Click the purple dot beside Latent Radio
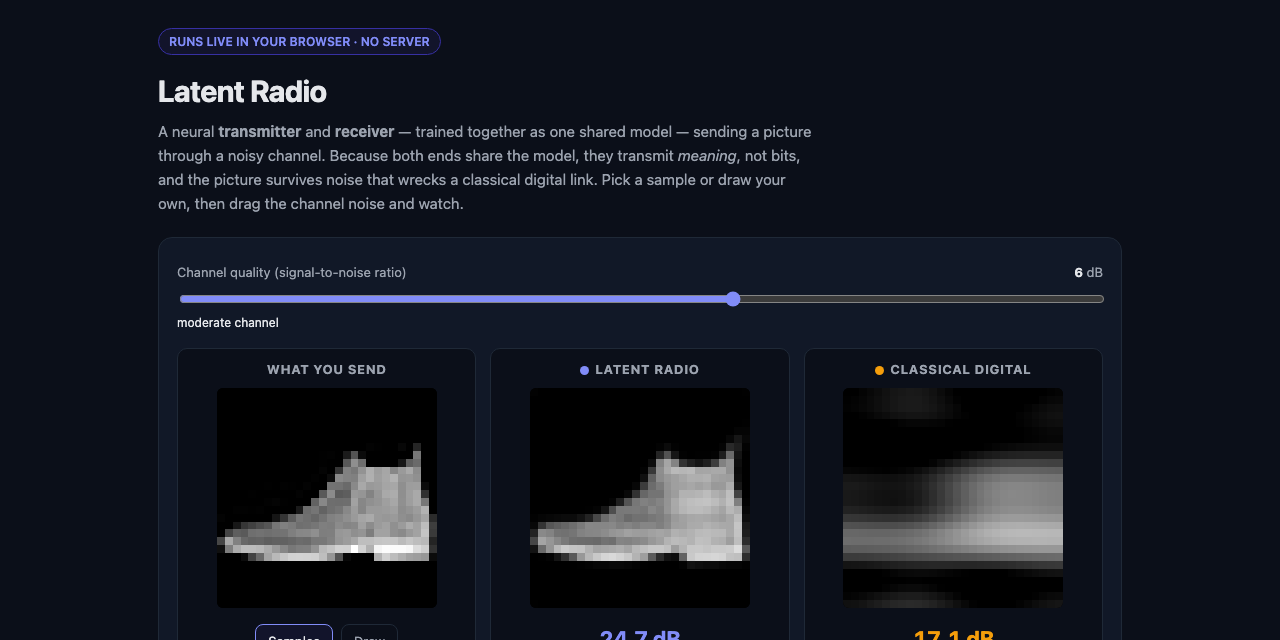This screenshot has width=1280, height=640. pyautogui.click(x=584, y=370)
